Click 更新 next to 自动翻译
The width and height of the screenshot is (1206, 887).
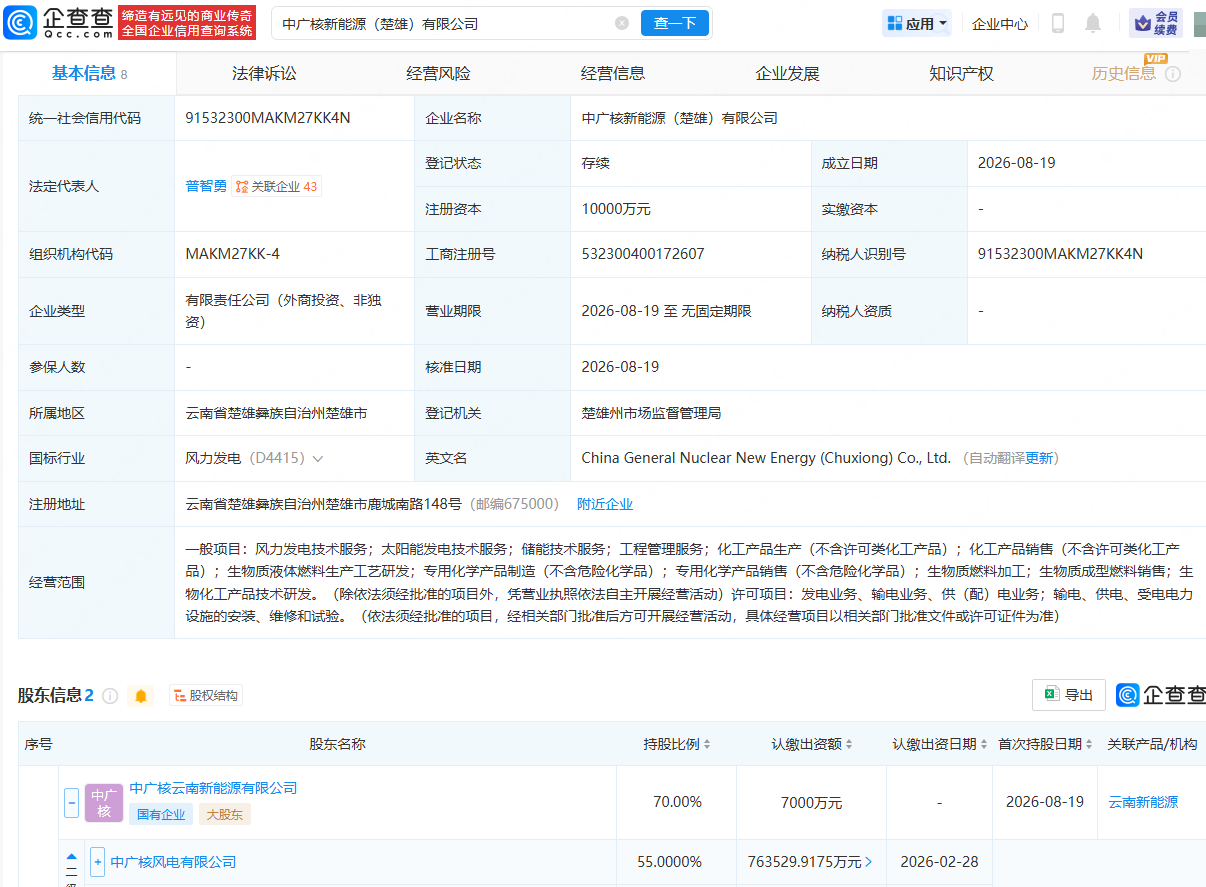1040,458
